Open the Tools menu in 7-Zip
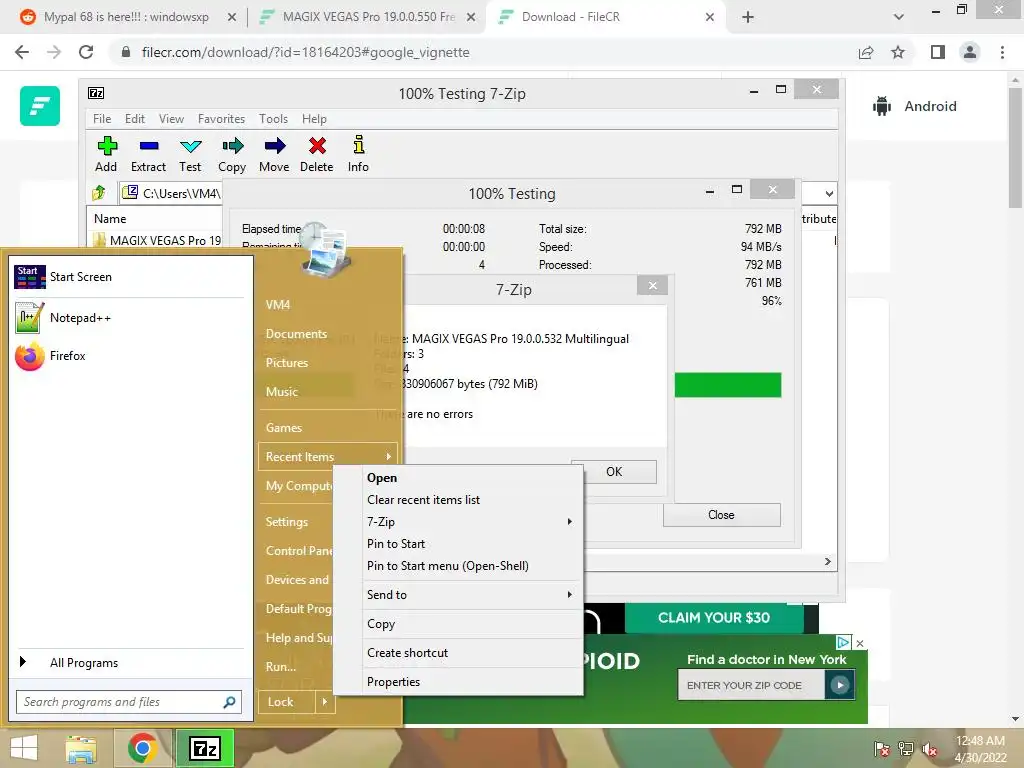This screenshot has height=768, width=1024. point(273,119)
